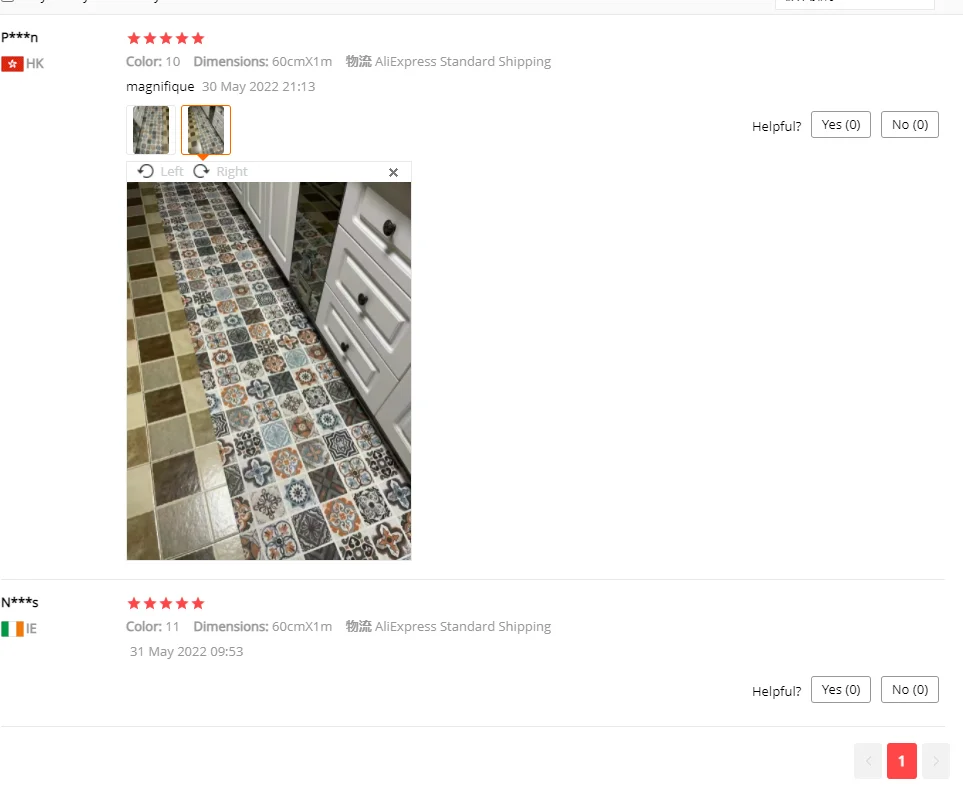Click the Hong Kong flag icon
The height and width of the screenshot is (793, 963).
tap(12, 64)
